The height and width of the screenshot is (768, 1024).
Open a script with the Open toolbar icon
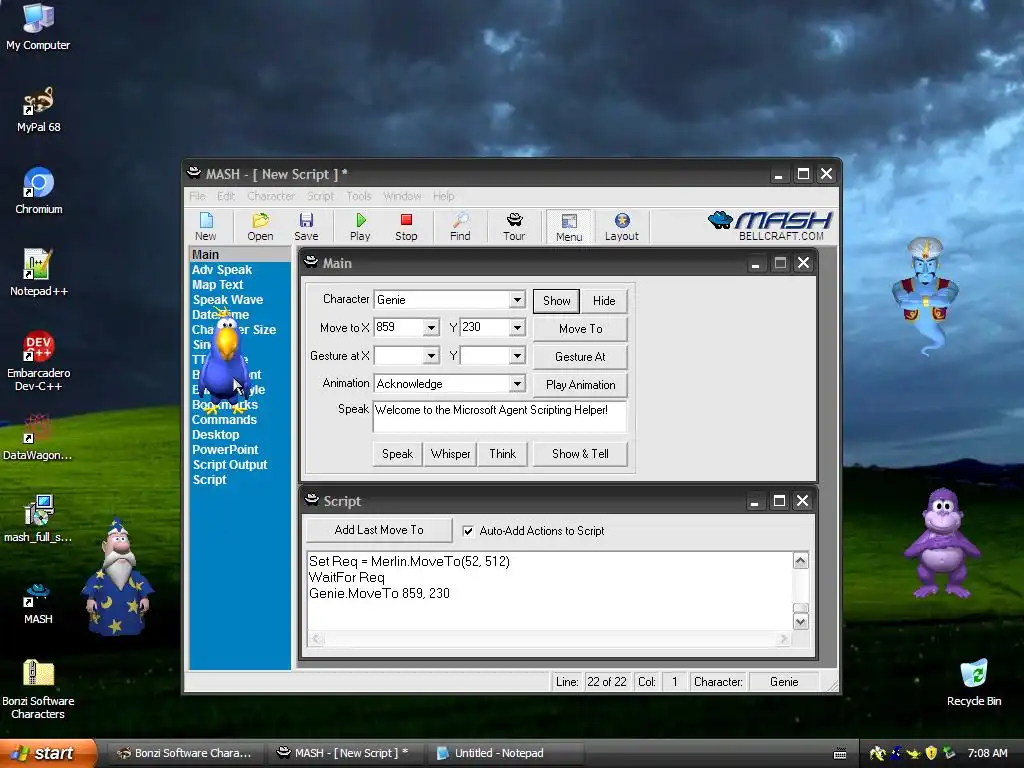(x=260, y=226)
